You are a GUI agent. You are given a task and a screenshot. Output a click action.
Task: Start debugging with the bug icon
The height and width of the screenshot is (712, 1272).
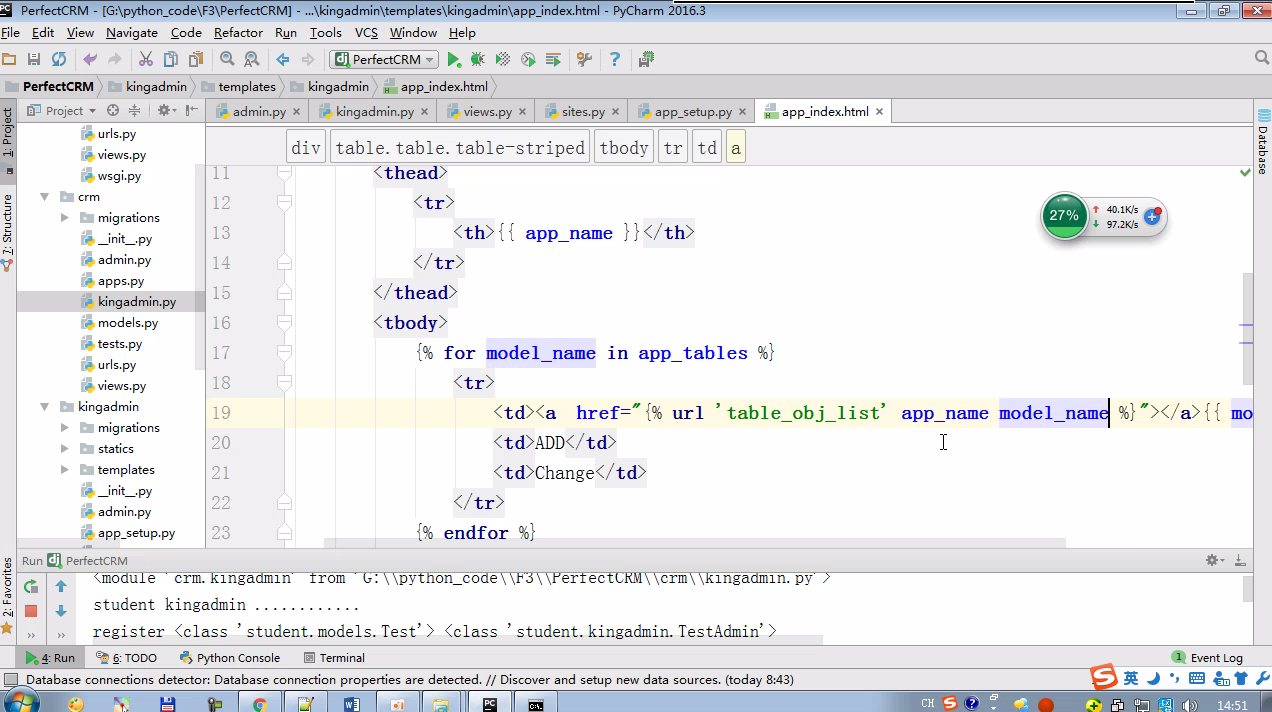click(x=478, y=60)
